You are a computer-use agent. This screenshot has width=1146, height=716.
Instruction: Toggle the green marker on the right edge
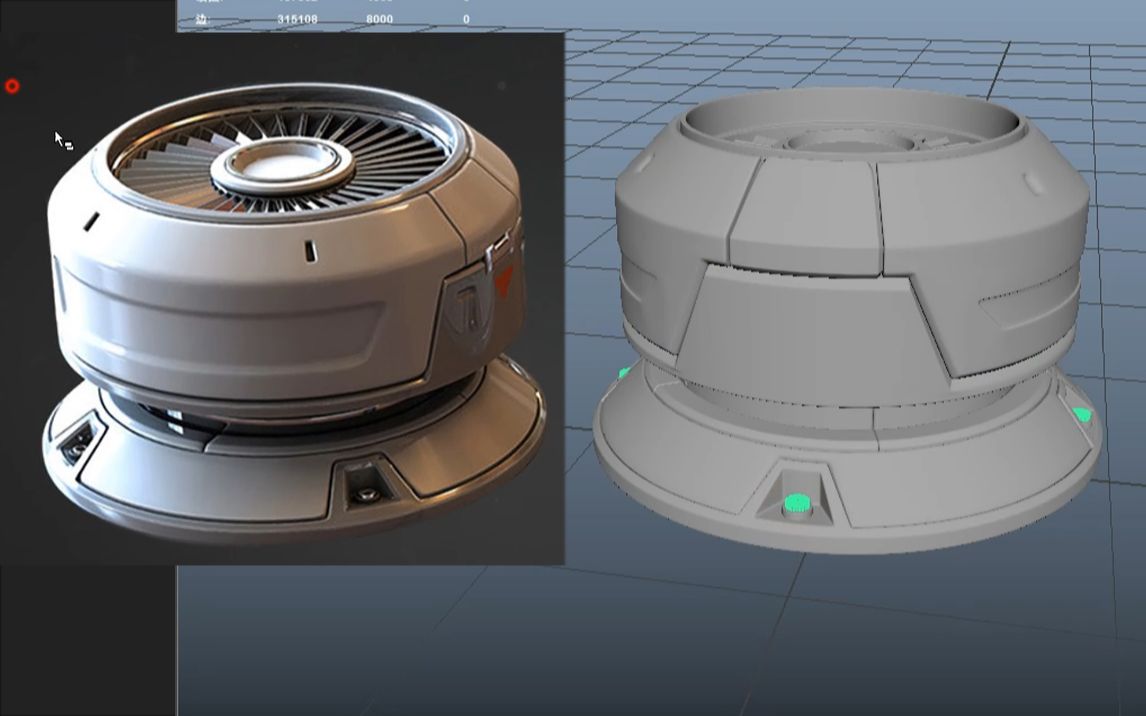[x=1083, y=412]
